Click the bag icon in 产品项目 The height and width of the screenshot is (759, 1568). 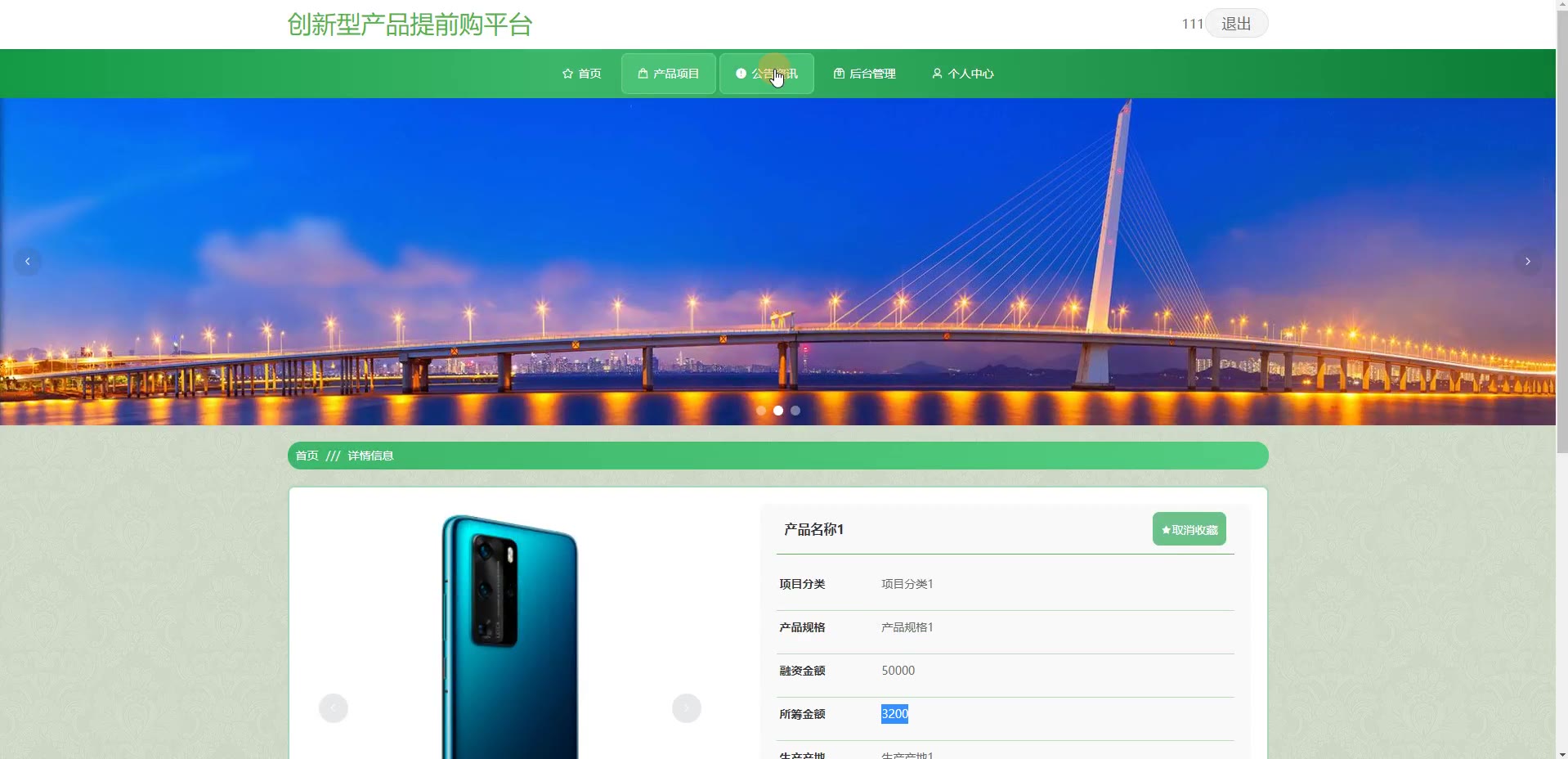tap(643, 74)
